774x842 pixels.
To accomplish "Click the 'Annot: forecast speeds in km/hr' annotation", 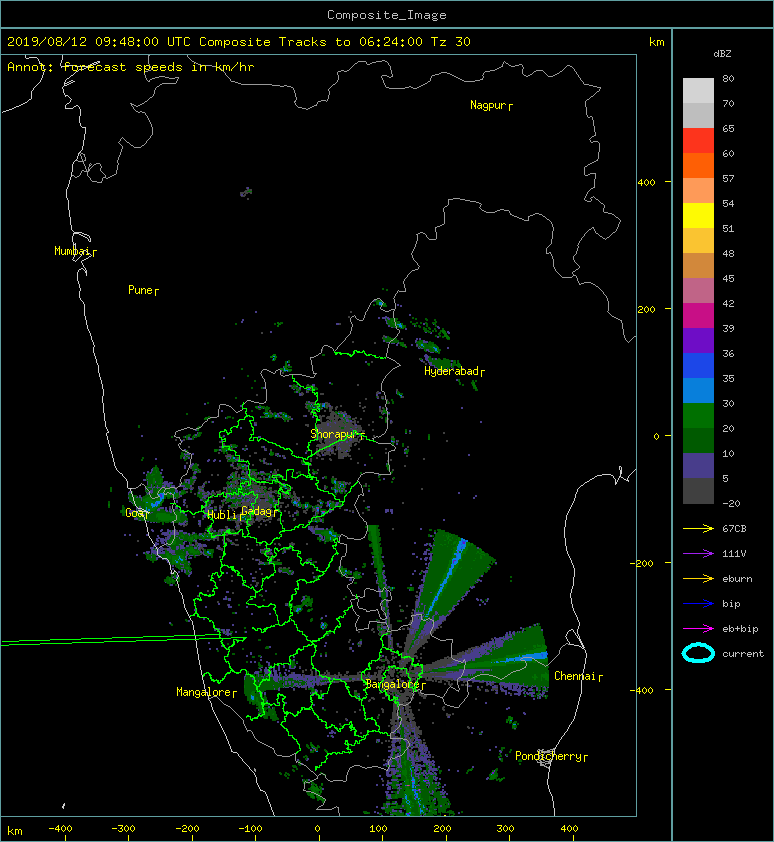I will (131, 67).
